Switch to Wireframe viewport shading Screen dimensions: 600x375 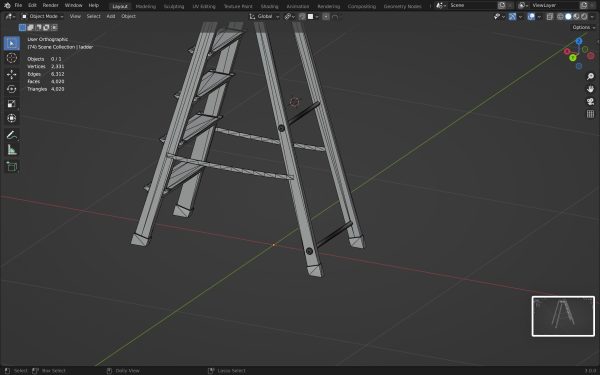560,16
